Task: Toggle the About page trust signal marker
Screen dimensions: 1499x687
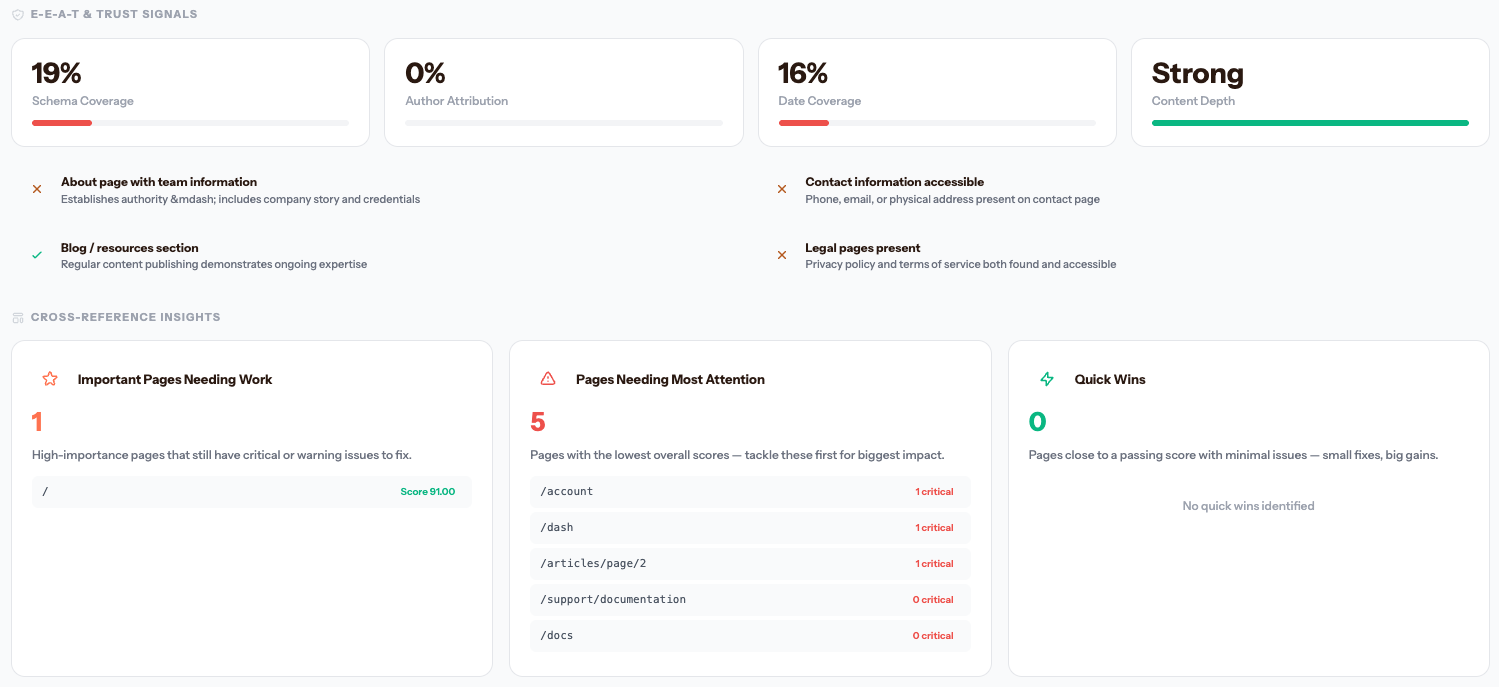Action: coord(37,188)
